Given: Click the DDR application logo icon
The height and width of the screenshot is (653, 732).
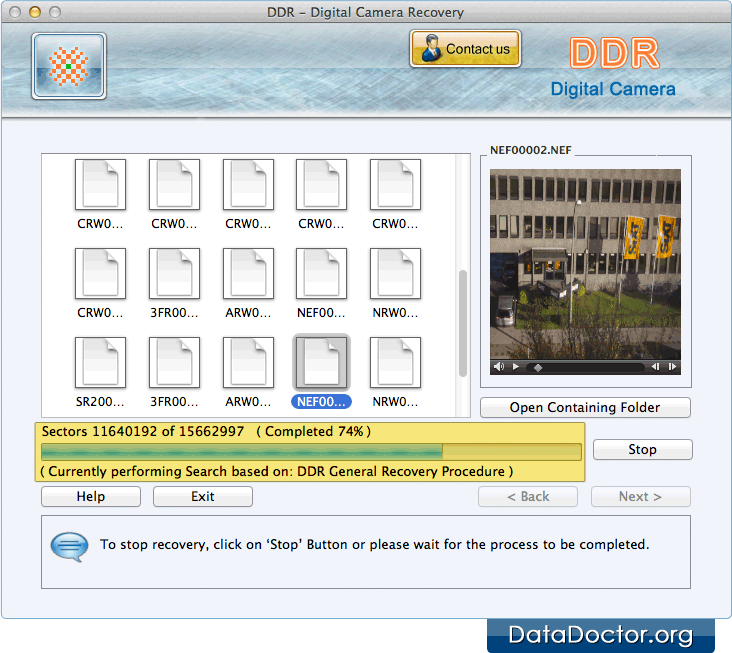Looking at the screenshot, I should pos(69,66).
